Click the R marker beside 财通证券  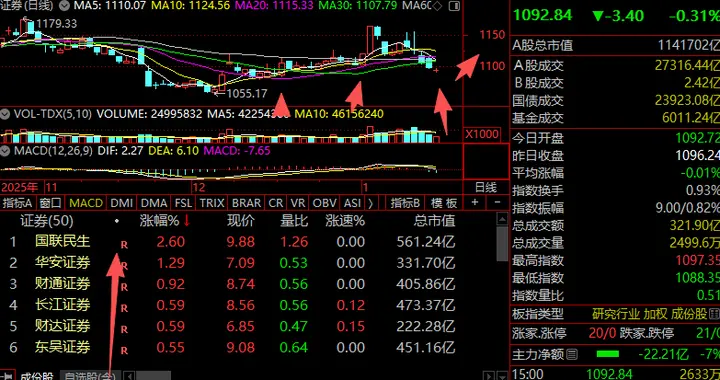(x=124, y=288)
